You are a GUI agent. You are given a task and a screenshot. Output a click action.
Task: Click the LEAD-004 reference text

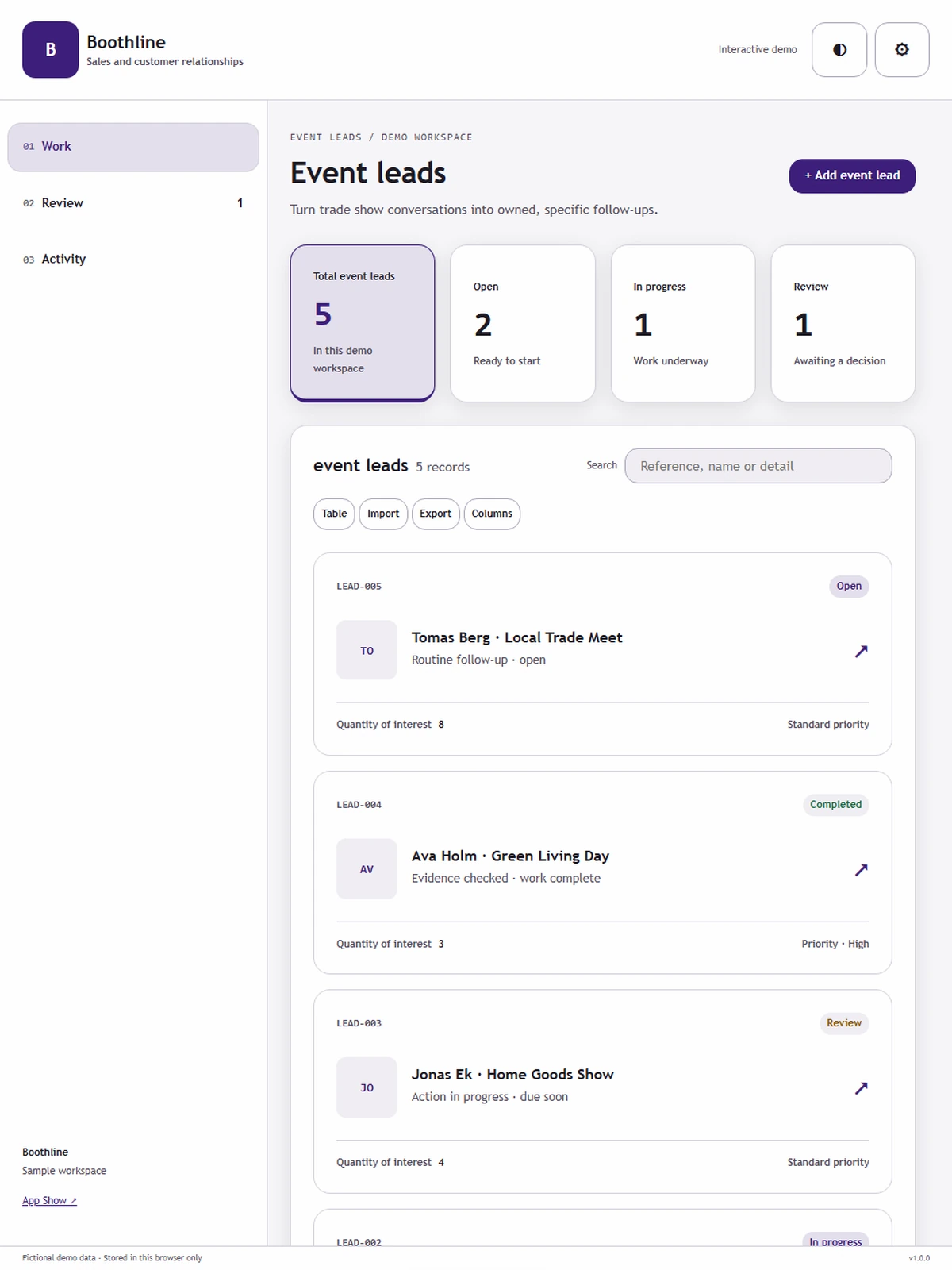pos(359,805)
